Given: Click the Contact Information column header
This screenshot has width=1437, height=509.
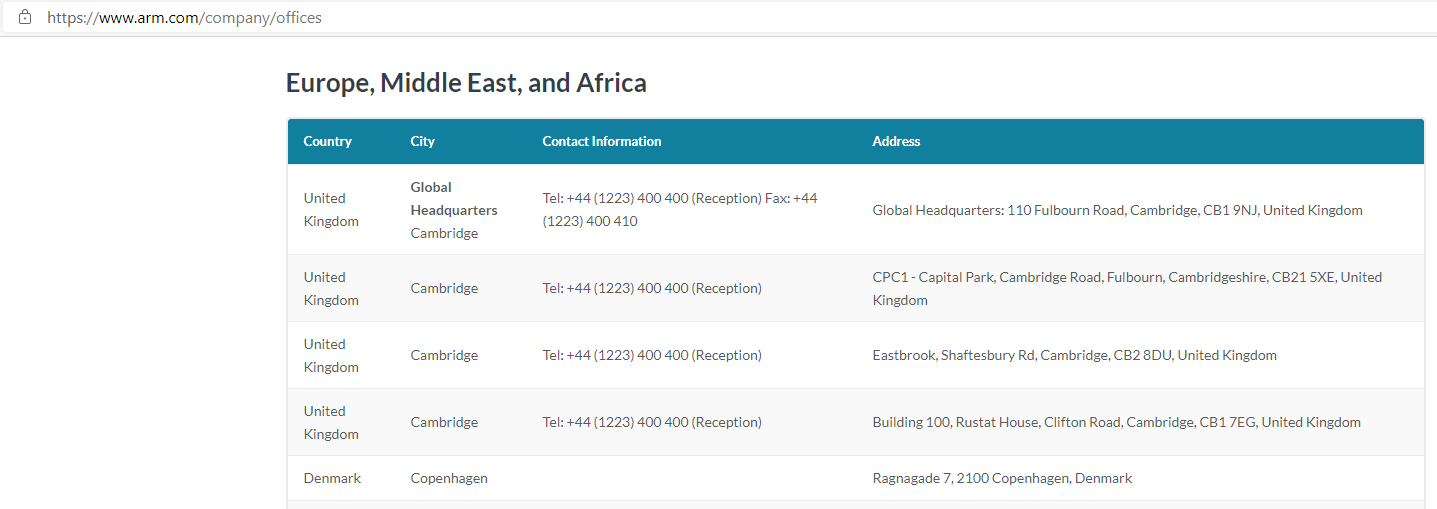Looking at the screenshot, I should (x=602, y=141).
